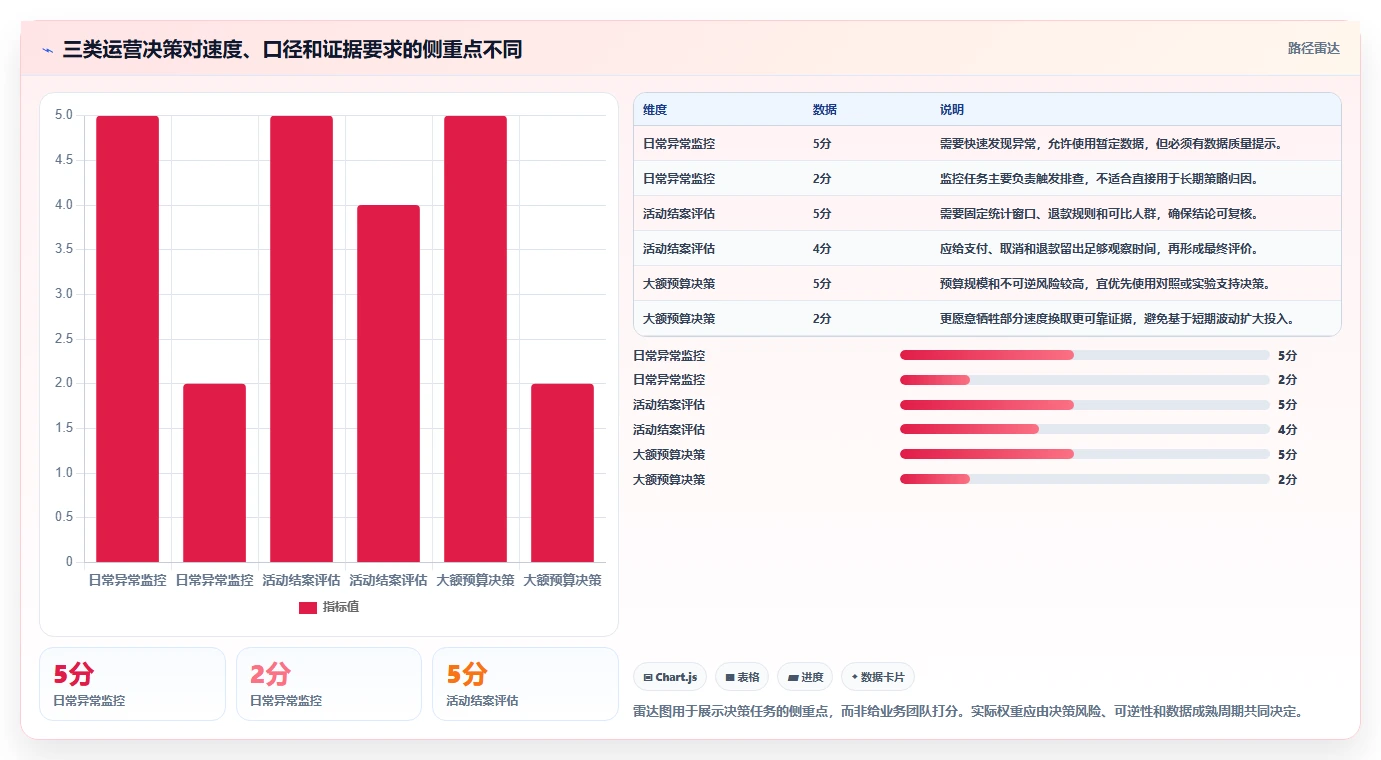Click the 日常异常监控 progress bar at 5分
The height and width of the screenshot is (760, 1381).
click(1085, 355)
